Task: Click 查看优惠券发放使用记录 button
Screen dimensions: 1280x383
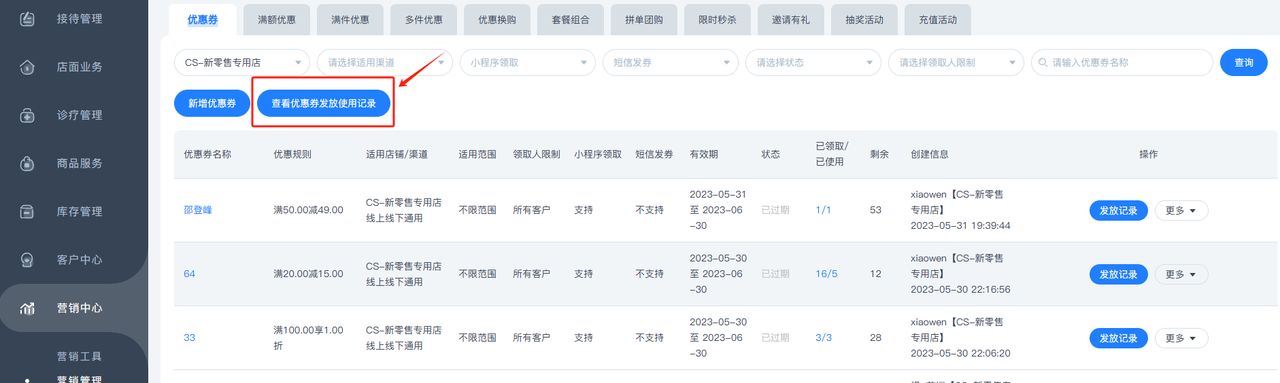Action: pyautogui.click(x=323, y=103)
